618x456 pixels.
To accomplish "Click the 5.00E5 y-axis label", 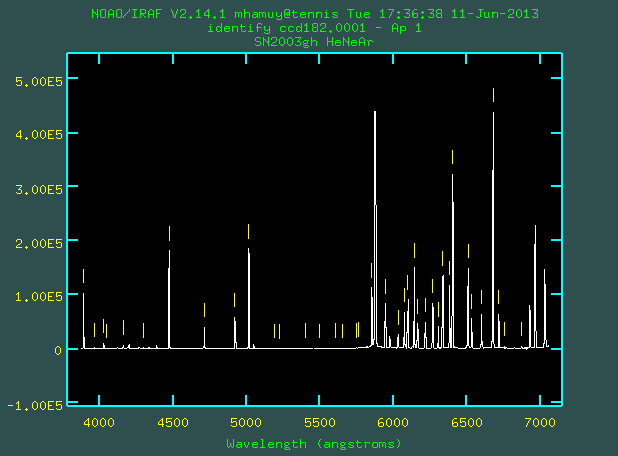I will 39,82.
